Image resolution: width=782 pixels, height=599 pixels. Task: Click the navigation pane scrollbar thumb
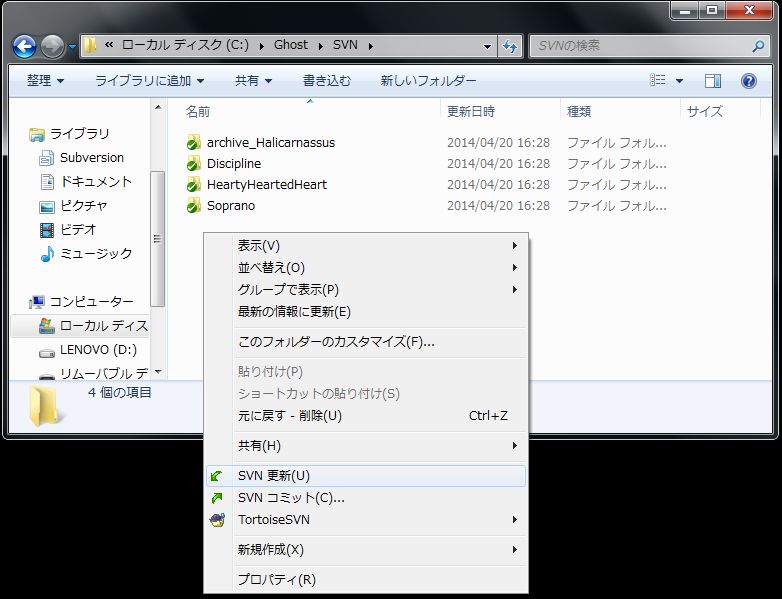[x=158, y=239]
